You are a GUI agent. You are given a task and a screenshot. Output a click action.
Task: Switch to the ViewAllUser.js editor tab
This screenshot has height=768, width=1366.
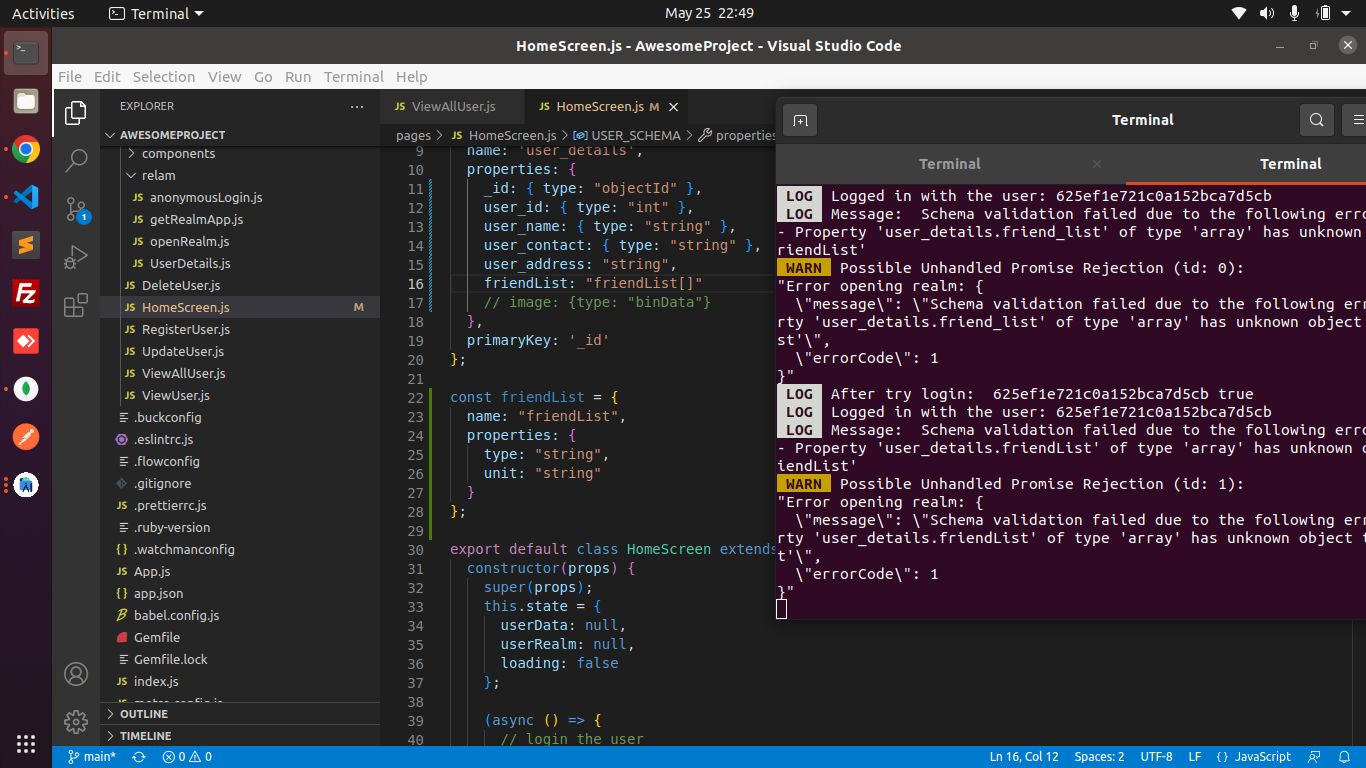click(452, 106)
